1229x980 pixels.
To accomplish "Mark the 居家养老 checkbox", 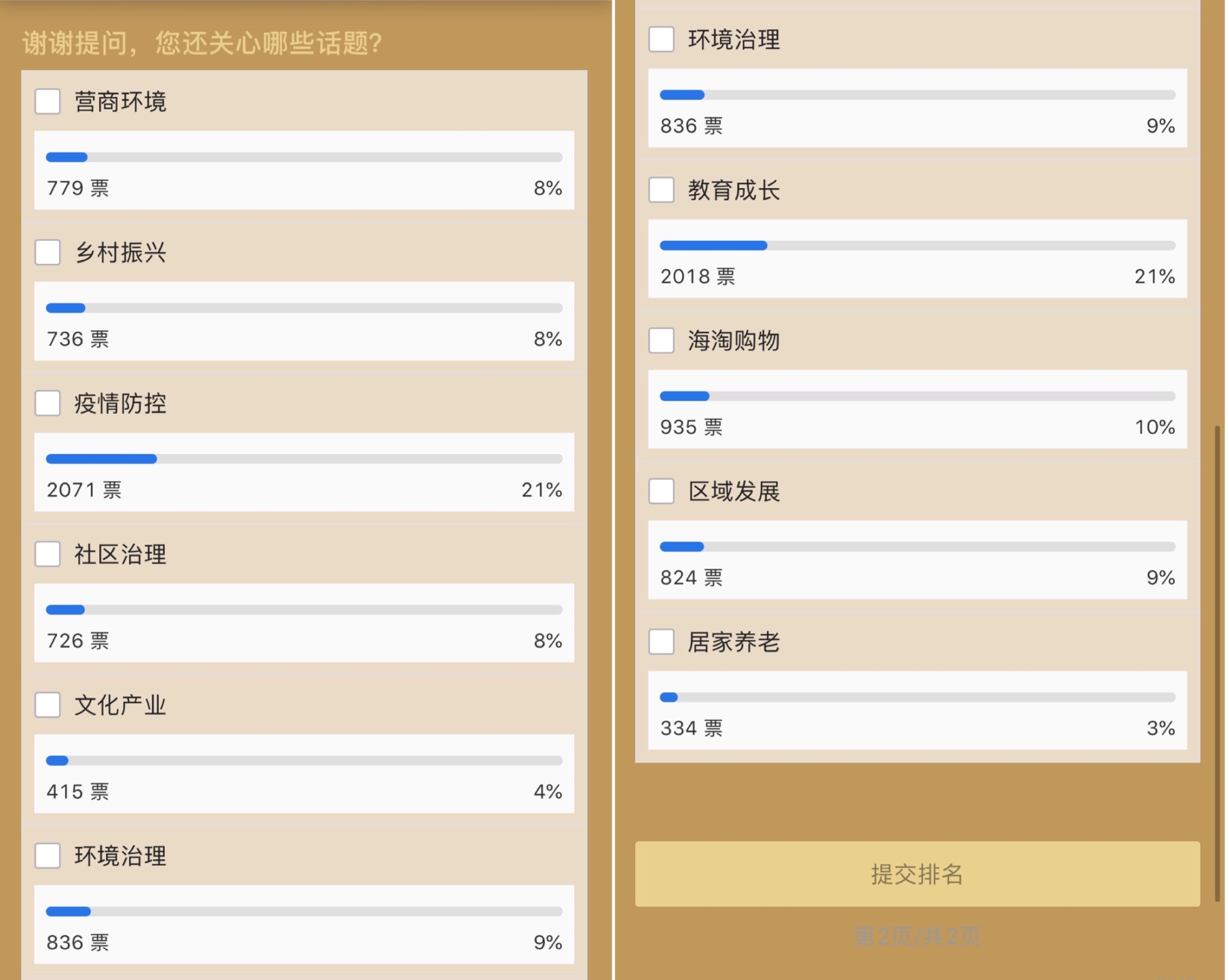I will click(x=661, y=641).
